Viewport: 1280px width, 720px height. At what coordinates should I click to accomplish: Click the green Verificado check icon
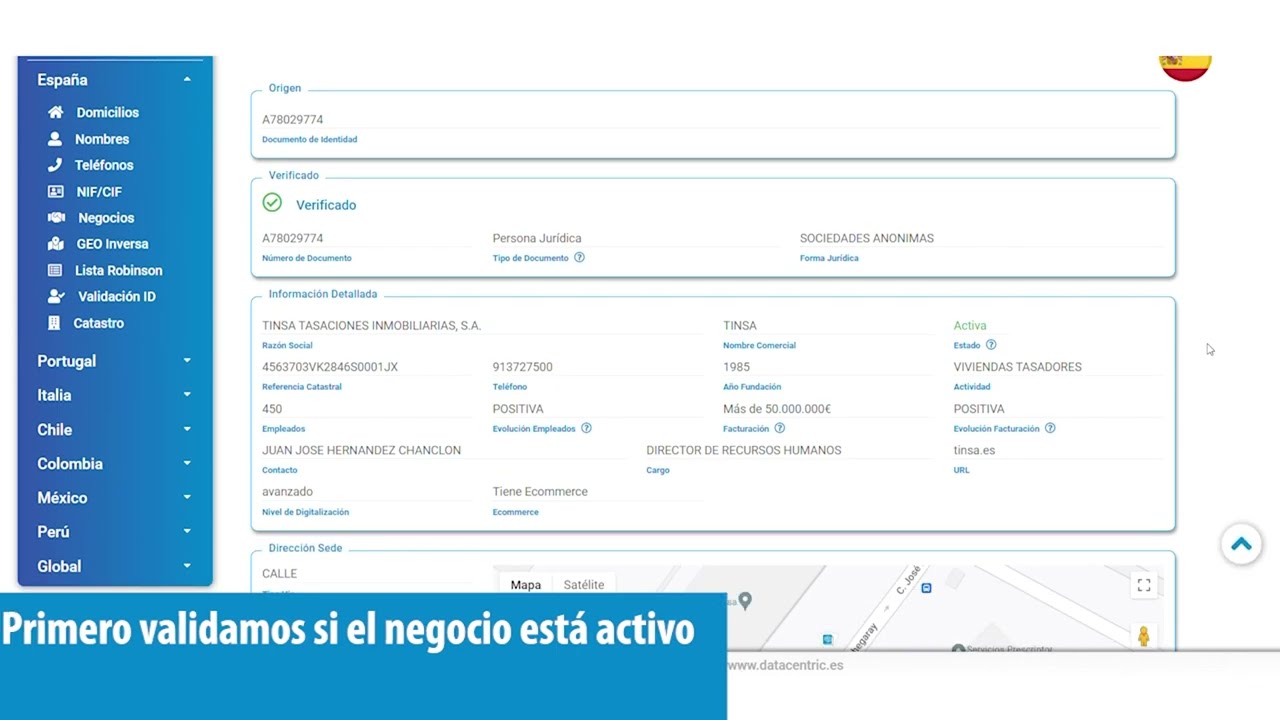pyautogui.click(x=272, y=203)
